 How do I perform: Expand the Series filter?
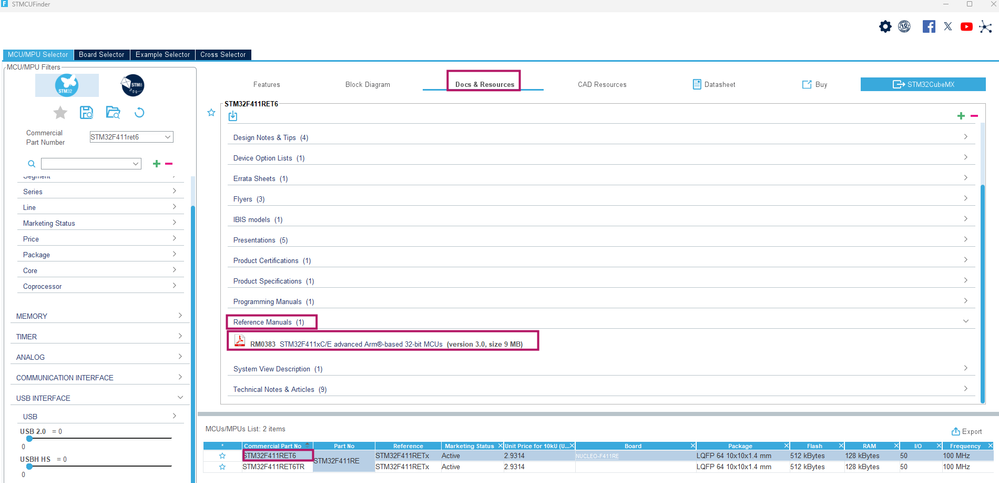click(x=174, y=191)
